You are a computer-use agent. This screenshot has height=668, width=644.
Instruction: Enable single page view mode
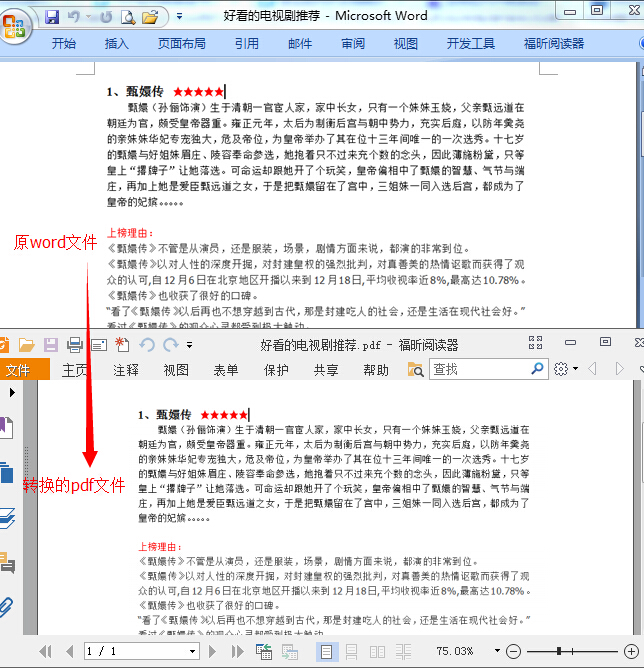[325, 651]
